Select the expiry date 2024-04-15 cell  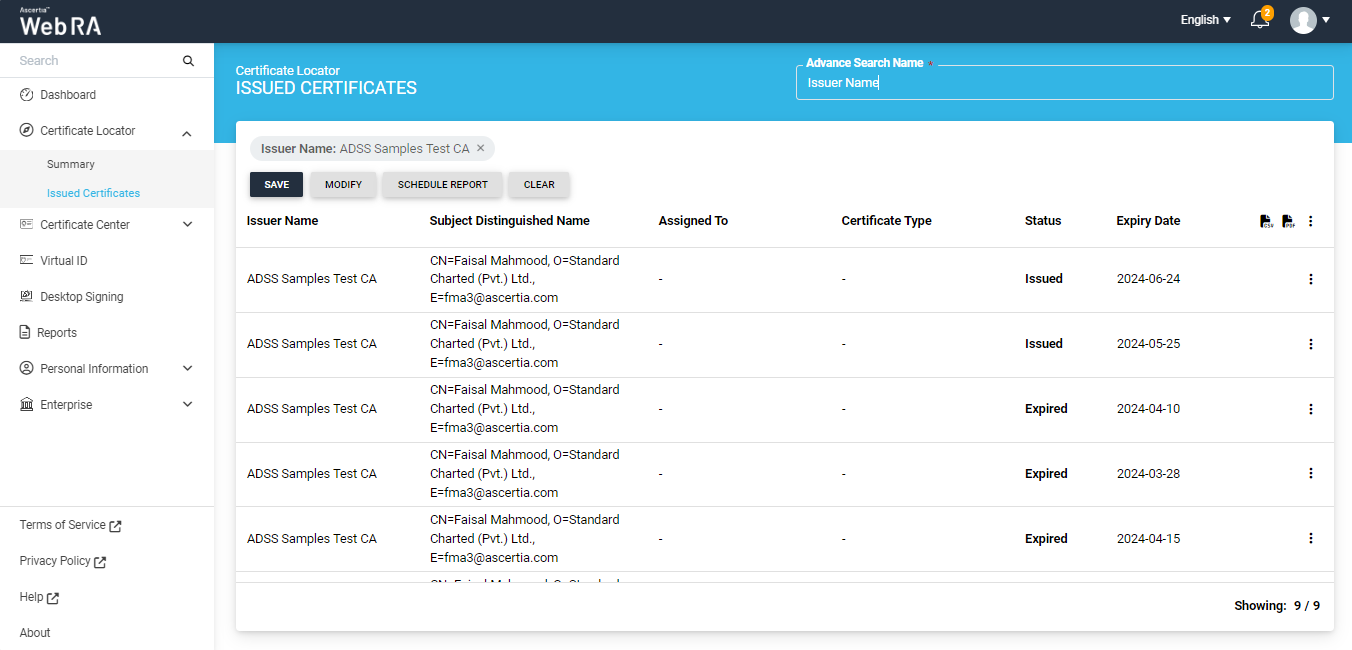pos(1148,539)
